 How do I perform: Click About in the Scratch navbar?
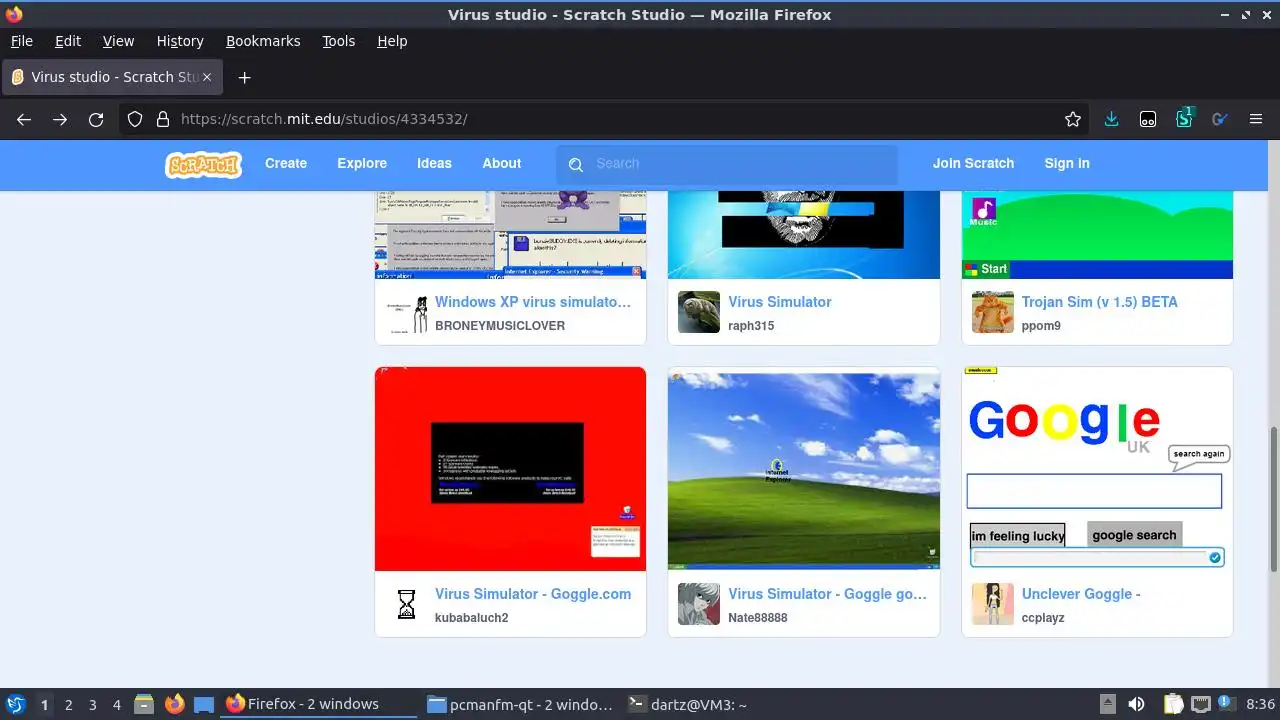502,164
